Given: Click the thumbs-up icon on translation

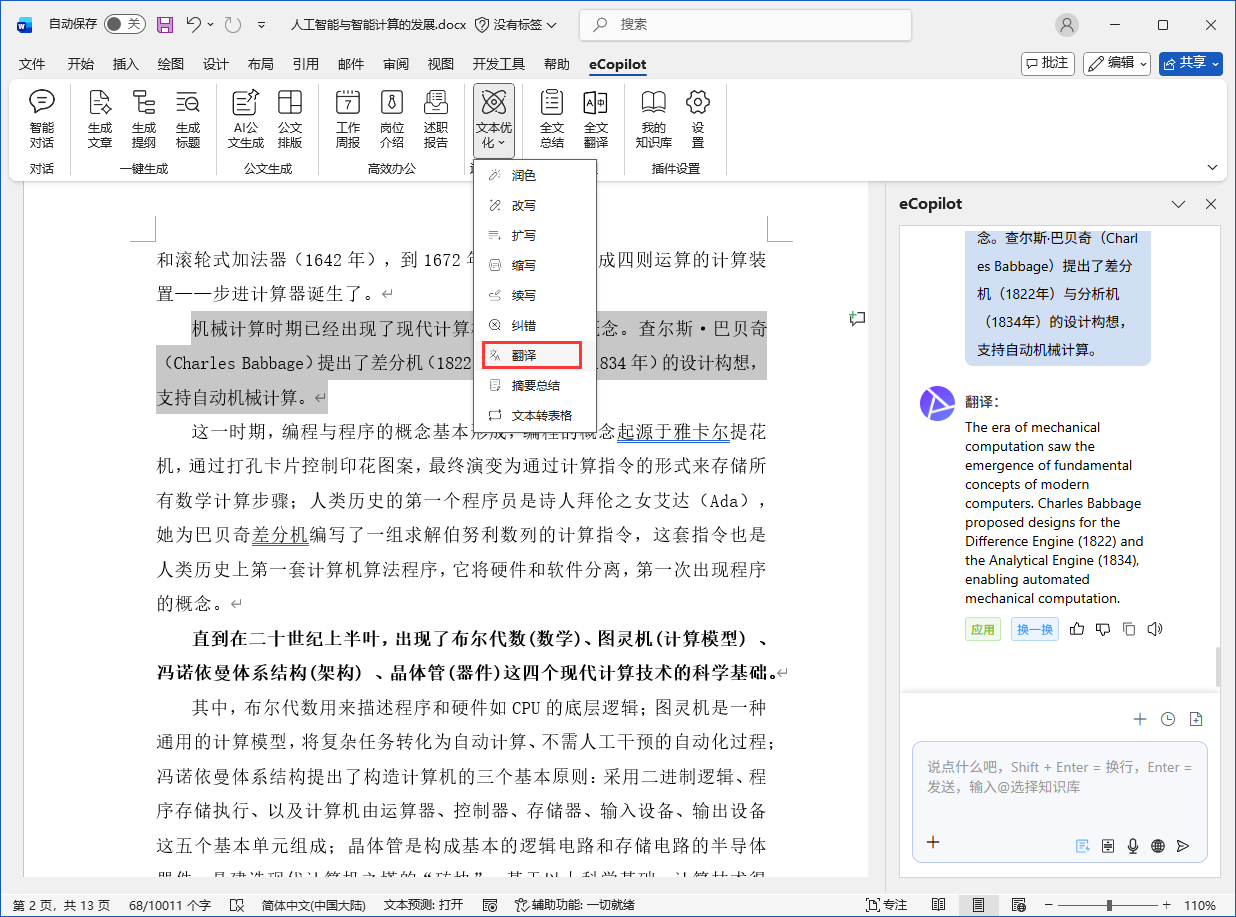Looking at the screenshot, I should [x=1077, y=629].
